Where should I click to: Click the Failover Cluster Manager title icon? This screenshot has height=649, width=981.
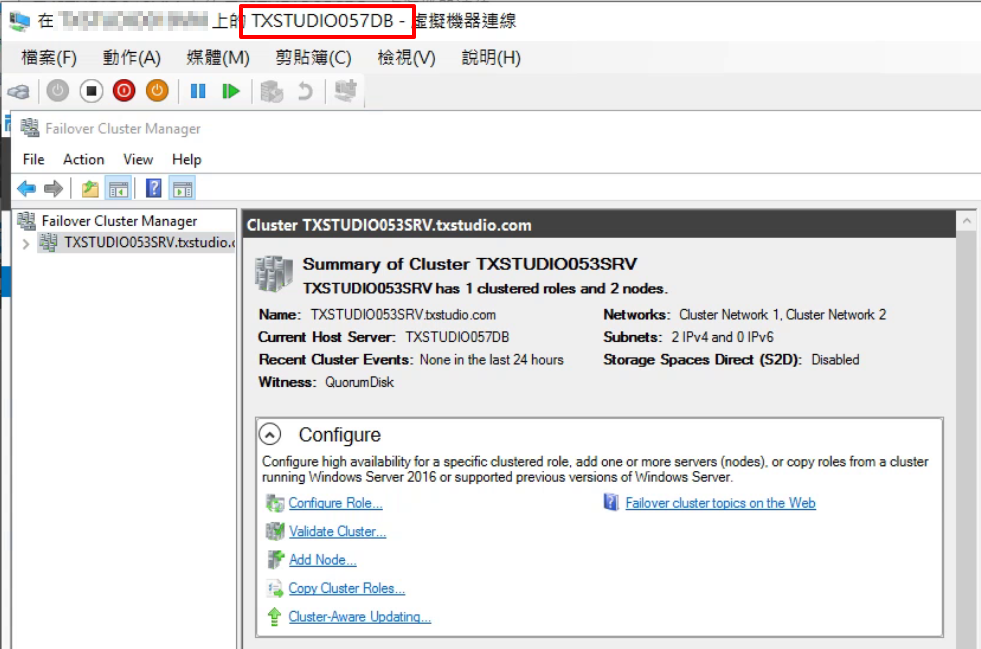click(x=29, y=128)
